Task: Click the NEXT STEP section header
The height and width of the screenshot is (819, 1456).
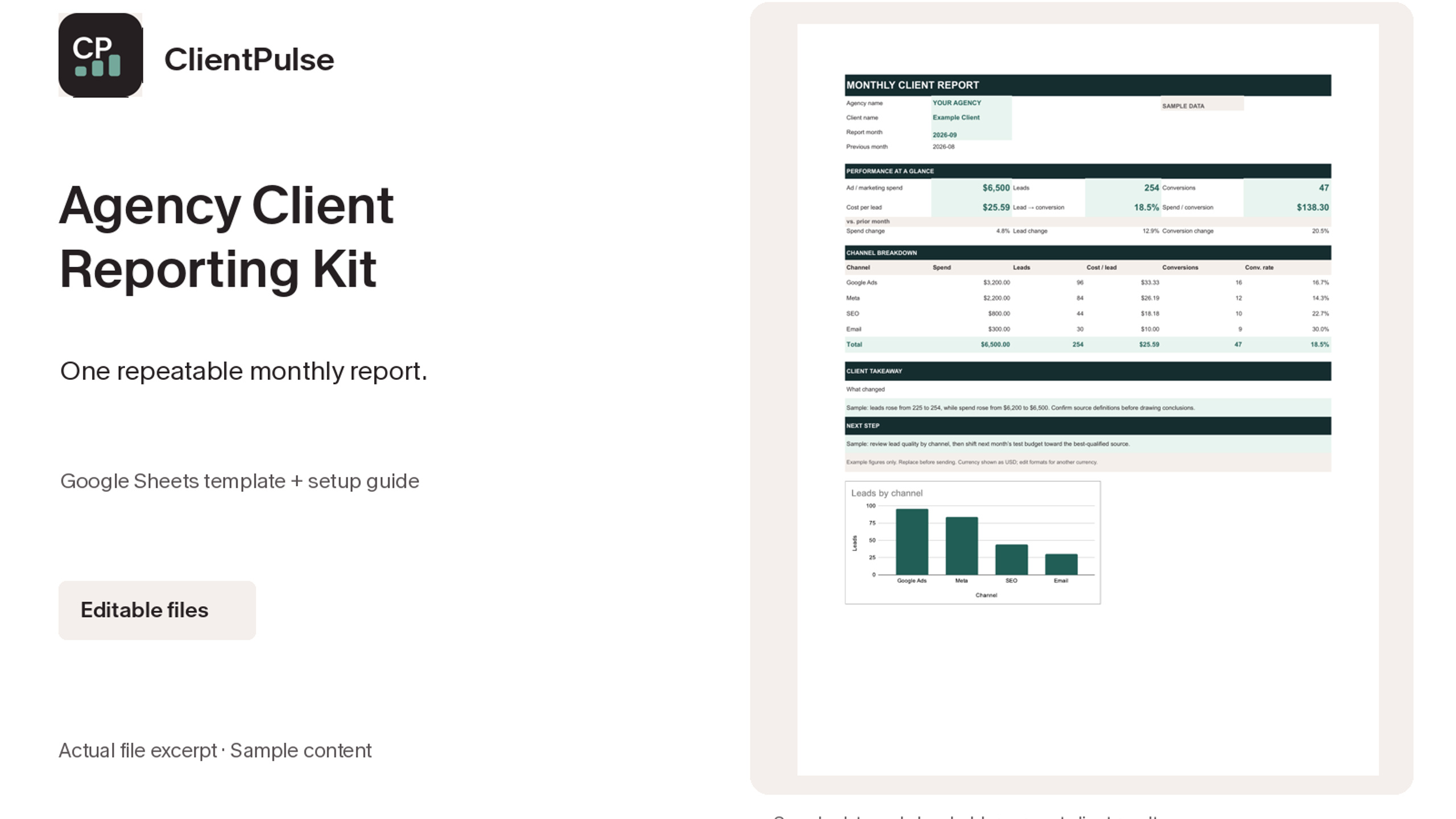Action: (1087, 425)
